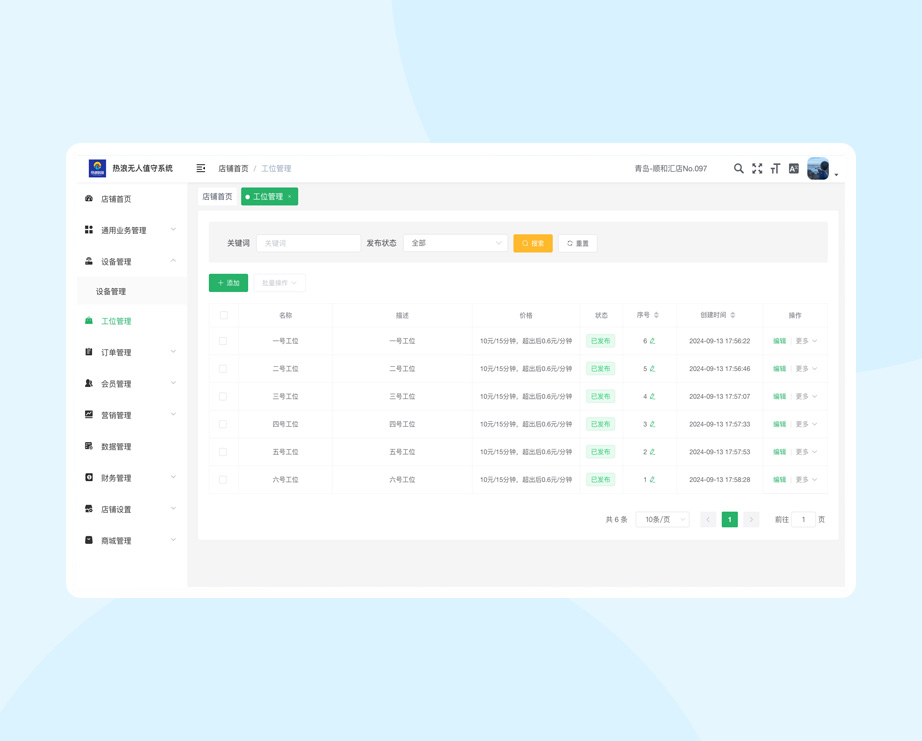
Task: Open 更多 dropdown for 六号工位 row
Action: click(806, 480)
